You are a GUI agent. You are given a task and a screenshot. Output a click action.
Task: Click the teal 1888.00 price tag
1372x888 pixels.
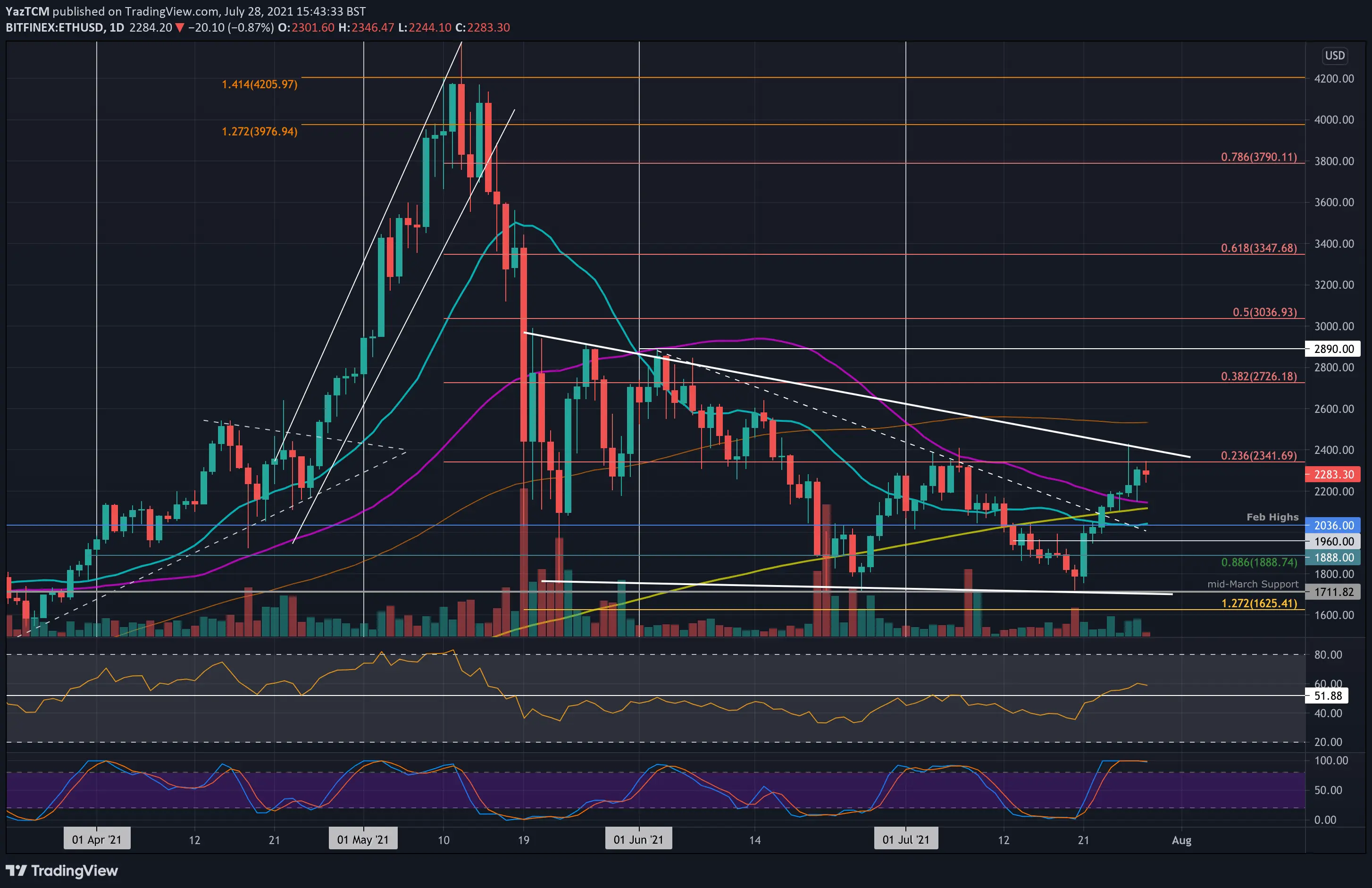[x=1335, y=558]
